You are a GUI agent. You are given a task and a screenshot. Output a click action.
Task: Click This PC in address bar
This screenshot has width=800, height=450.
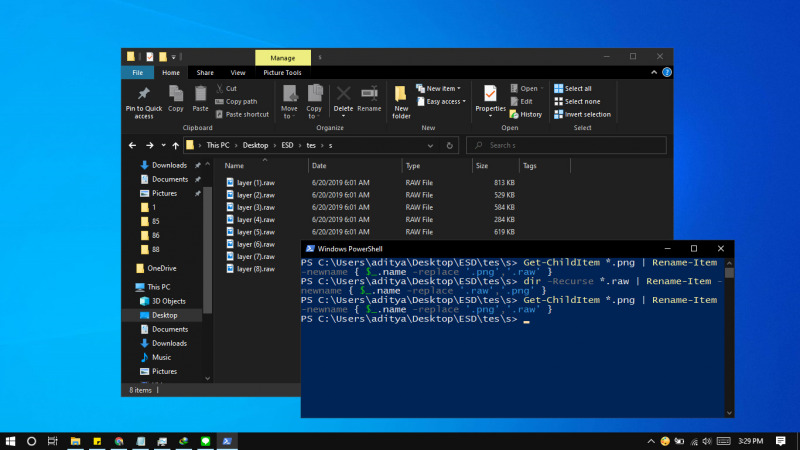pos(218,145)
